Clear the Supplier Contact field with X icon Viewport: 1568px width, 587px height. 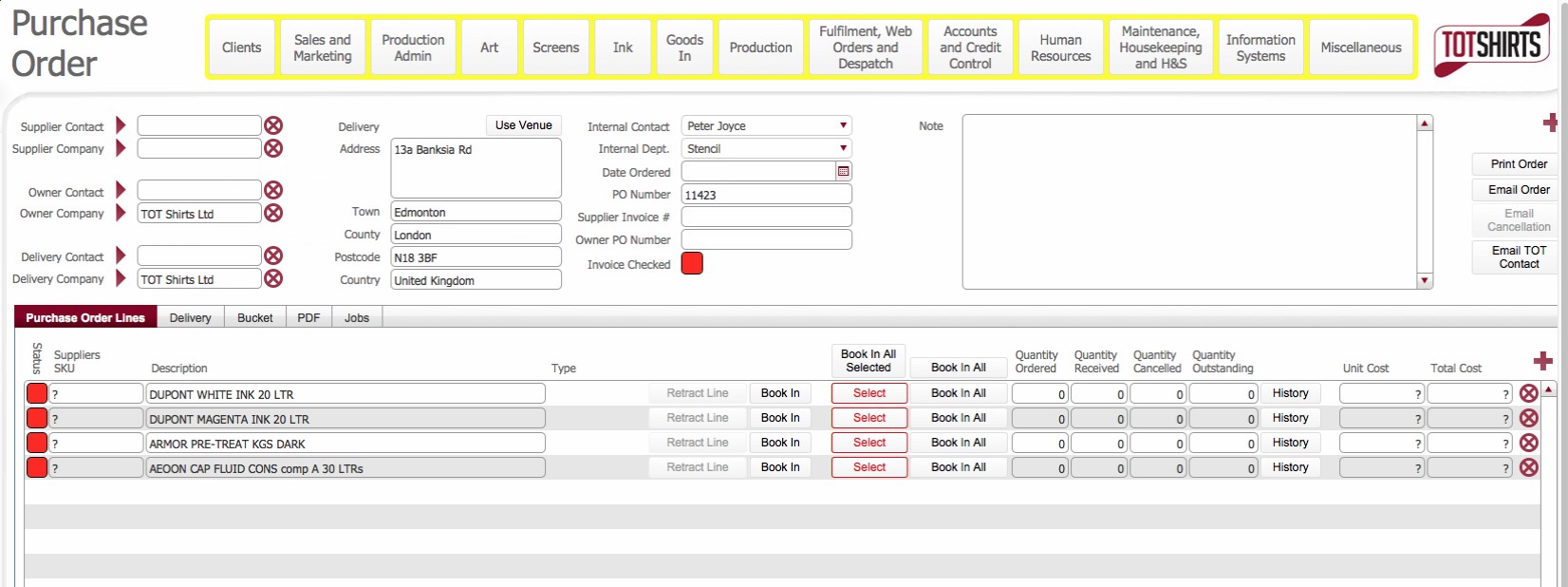coord(273,125)
